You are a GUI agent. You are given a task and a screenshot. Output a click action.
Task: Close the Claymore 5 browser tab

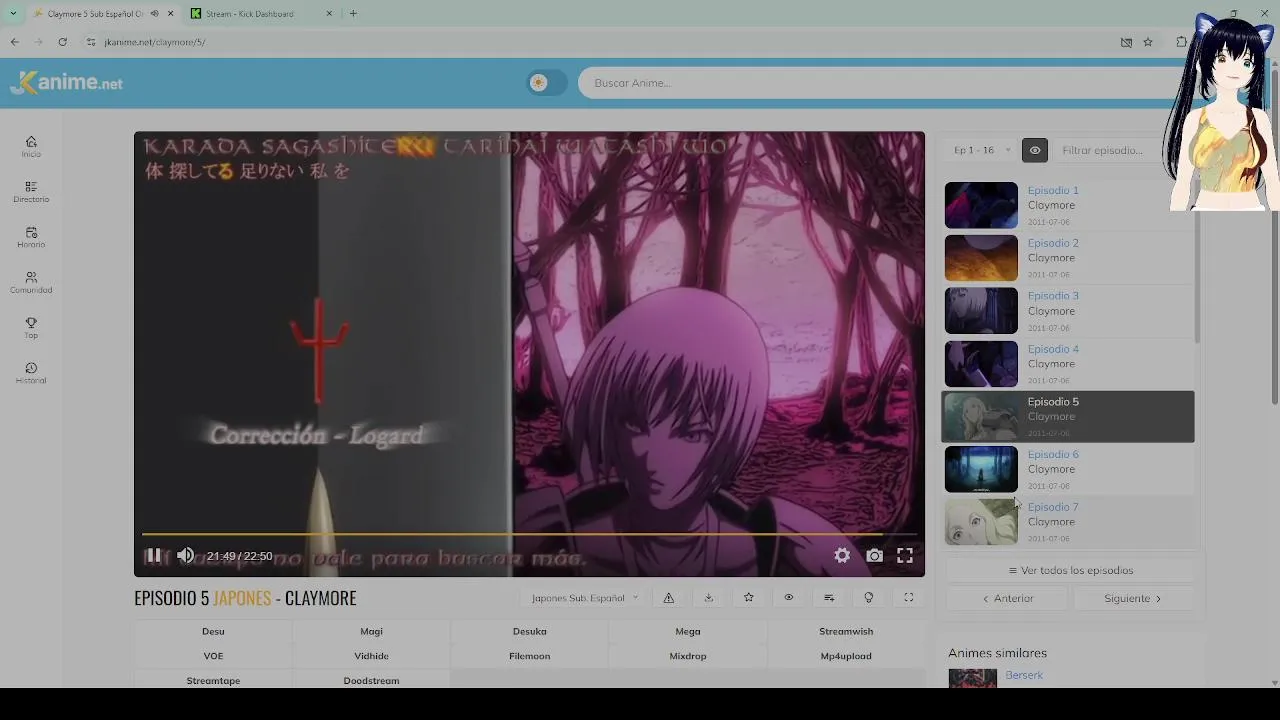[x=170, y=14]
